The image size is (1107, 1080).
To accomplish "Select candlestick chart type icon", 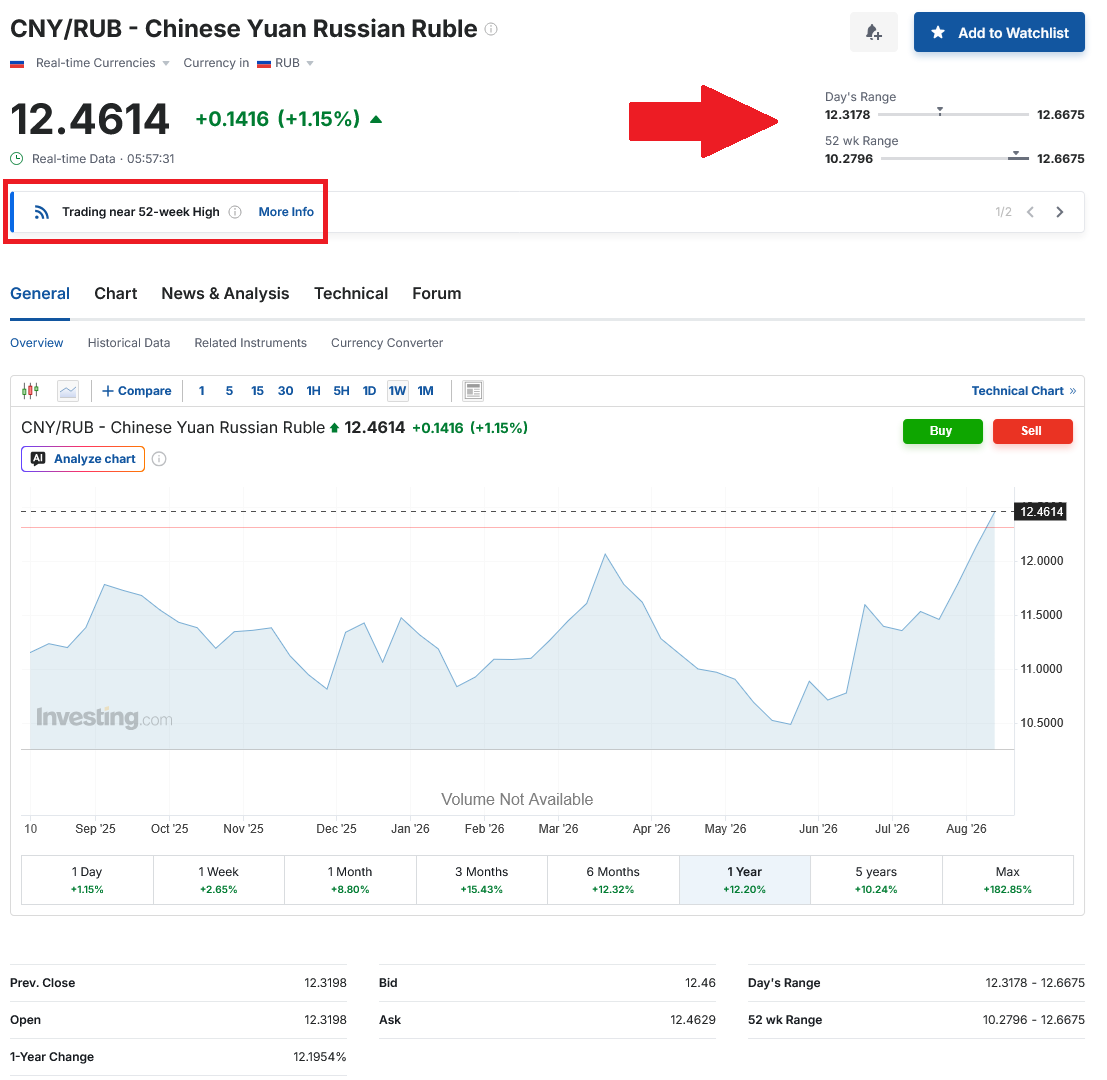I will [x=30, y=390].
